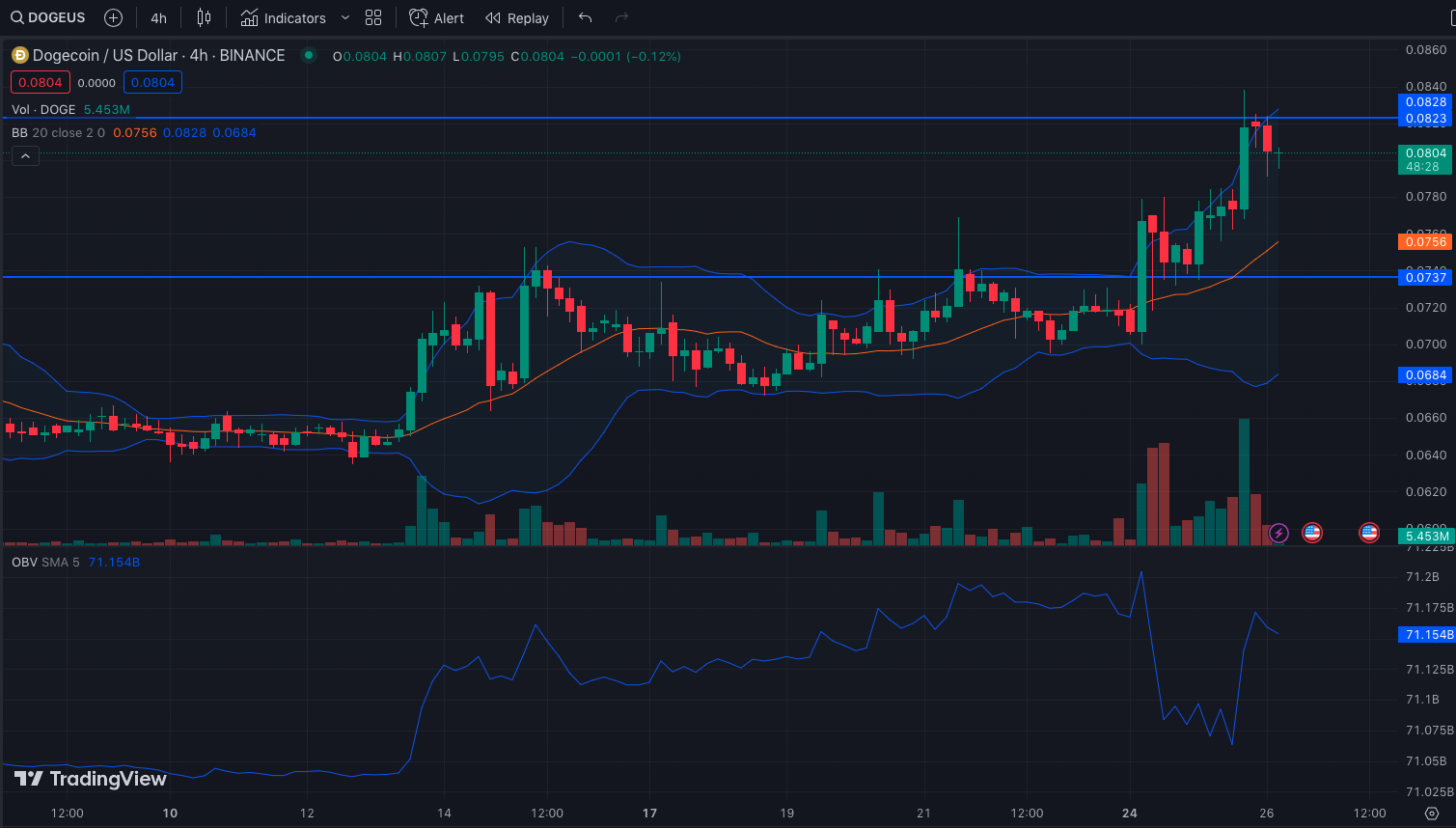This screenshot has height=828, width=1456.
Task: Click the 0.0828 upper band price label
Action: click(x=1425, y=102)
